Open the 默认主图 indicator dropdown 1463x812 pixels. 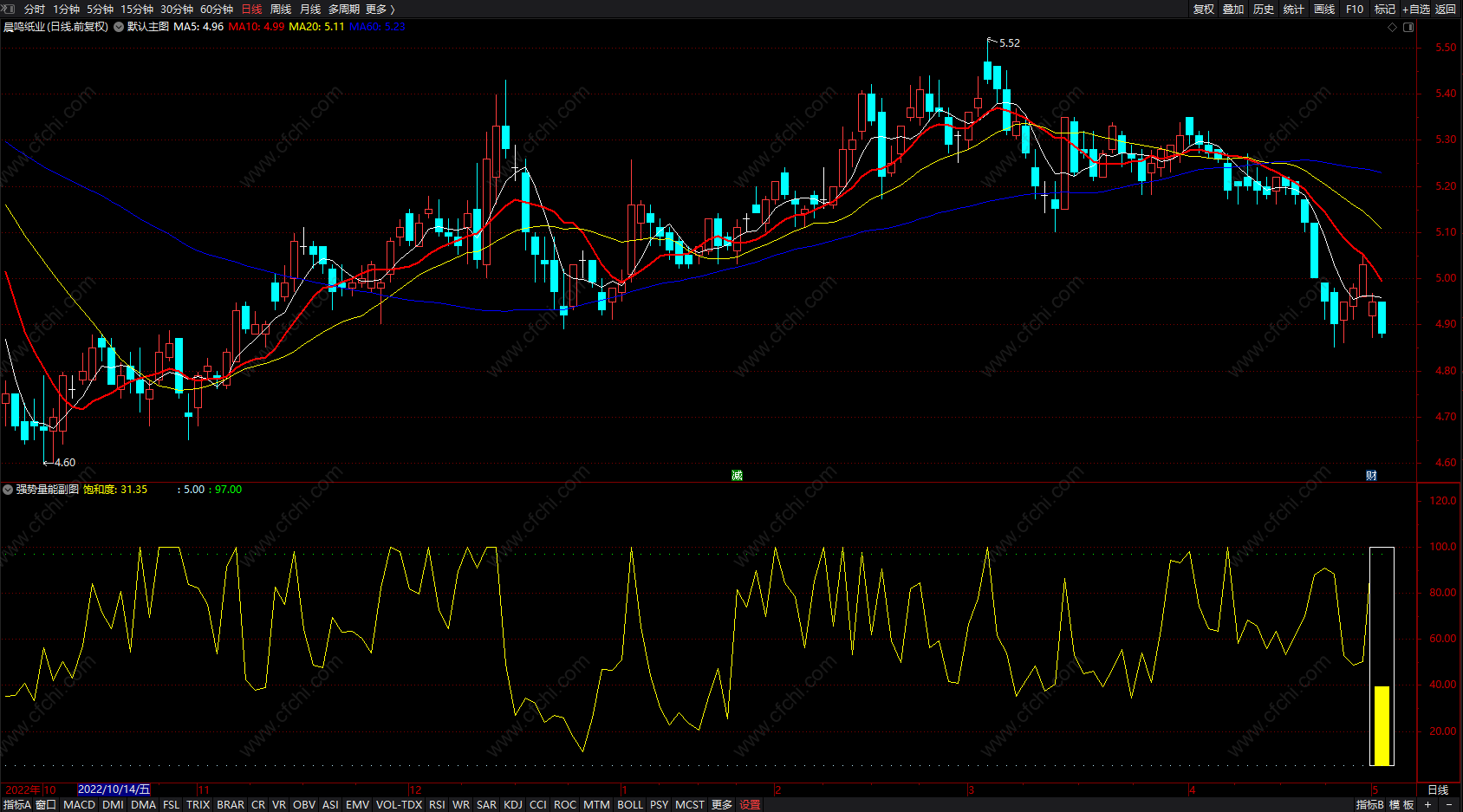(119, 27)
